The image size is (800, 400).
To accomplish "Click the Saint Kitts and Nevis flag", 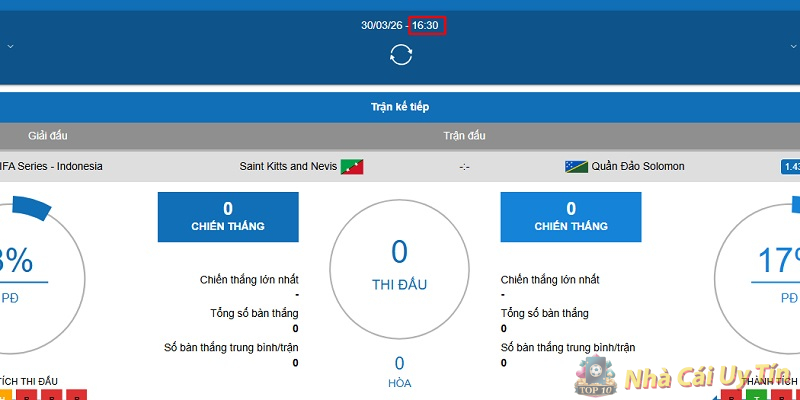I will coord(351,167).
